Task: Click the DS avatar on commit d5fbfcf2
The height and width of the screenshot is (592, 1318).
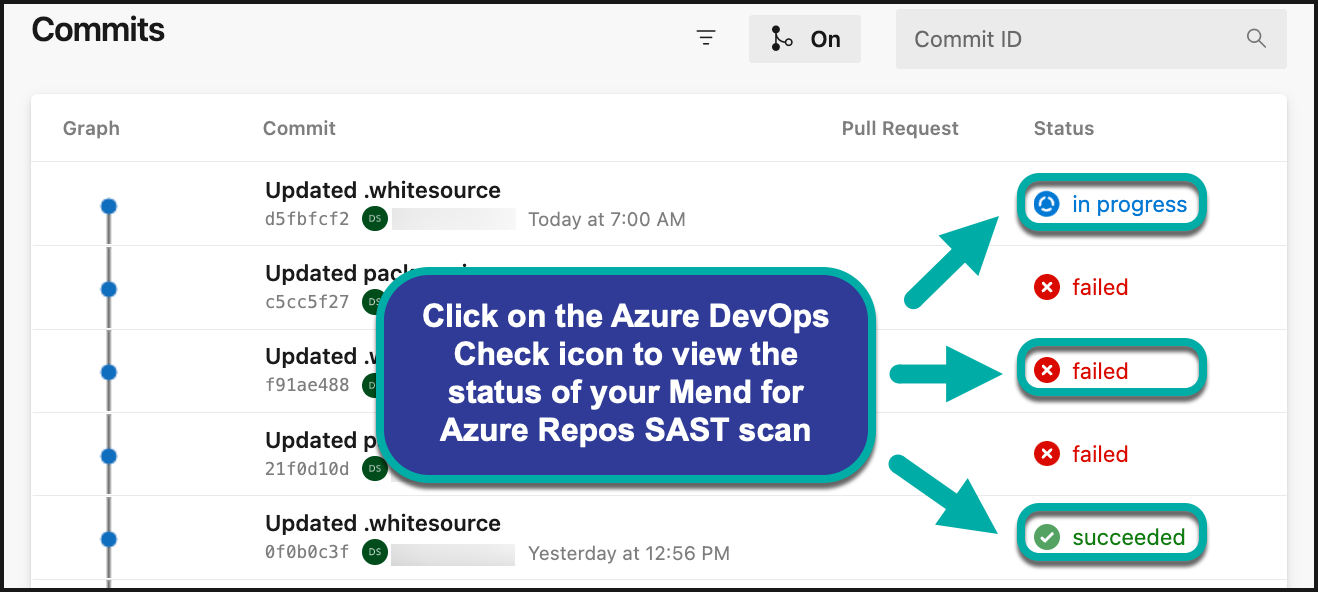Action: pos(375,219)
